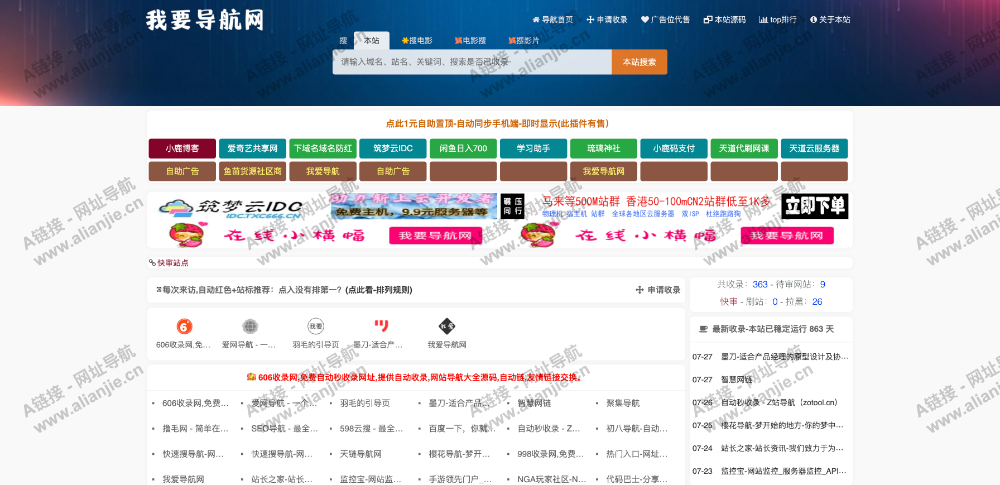Open the 筑梦云IDC banner image
Viewport: 1000px width, 485px height.
point(323,207)
